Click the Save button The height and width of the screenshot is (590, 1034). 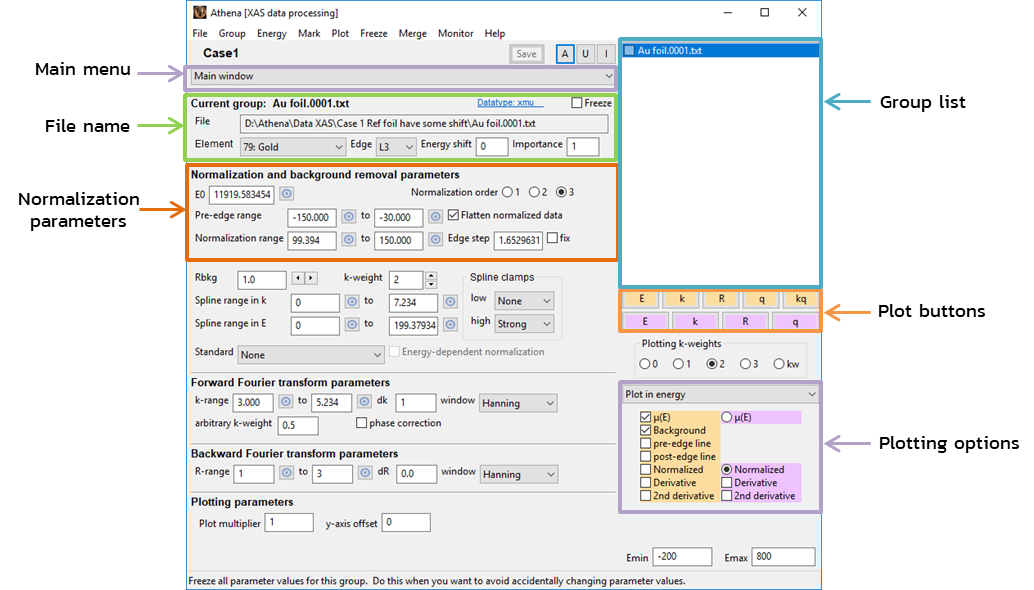(526, 54)
